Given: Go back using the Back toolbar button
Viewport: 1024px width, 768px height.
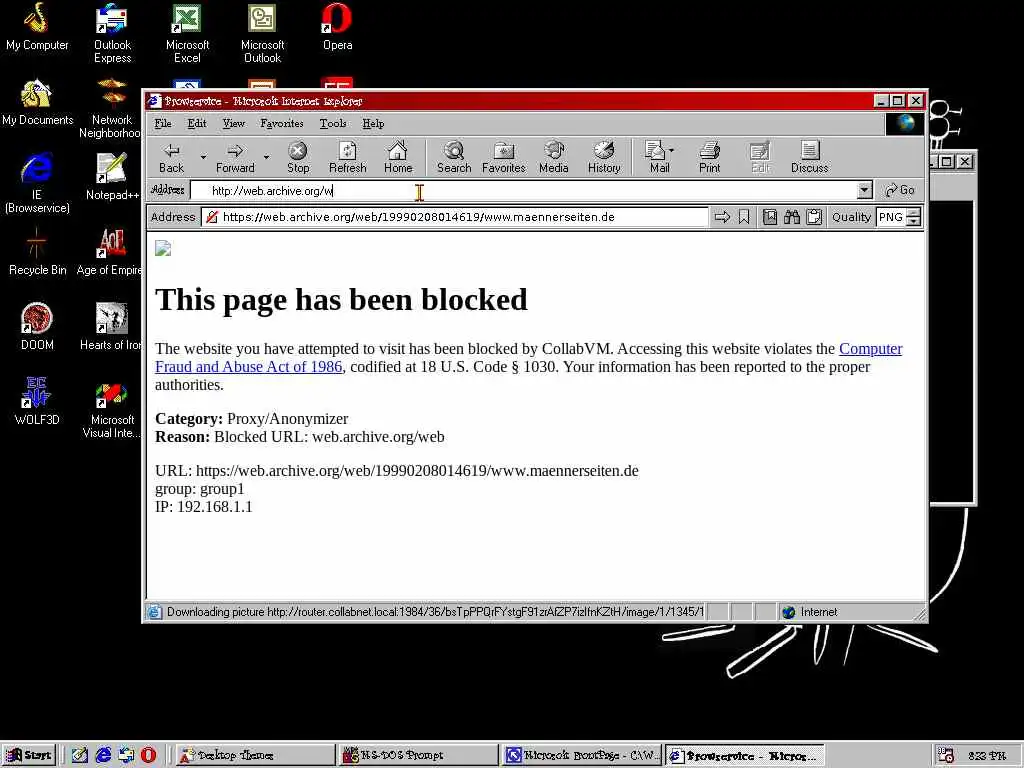Looking at the screenshot, I should point(171,157).
